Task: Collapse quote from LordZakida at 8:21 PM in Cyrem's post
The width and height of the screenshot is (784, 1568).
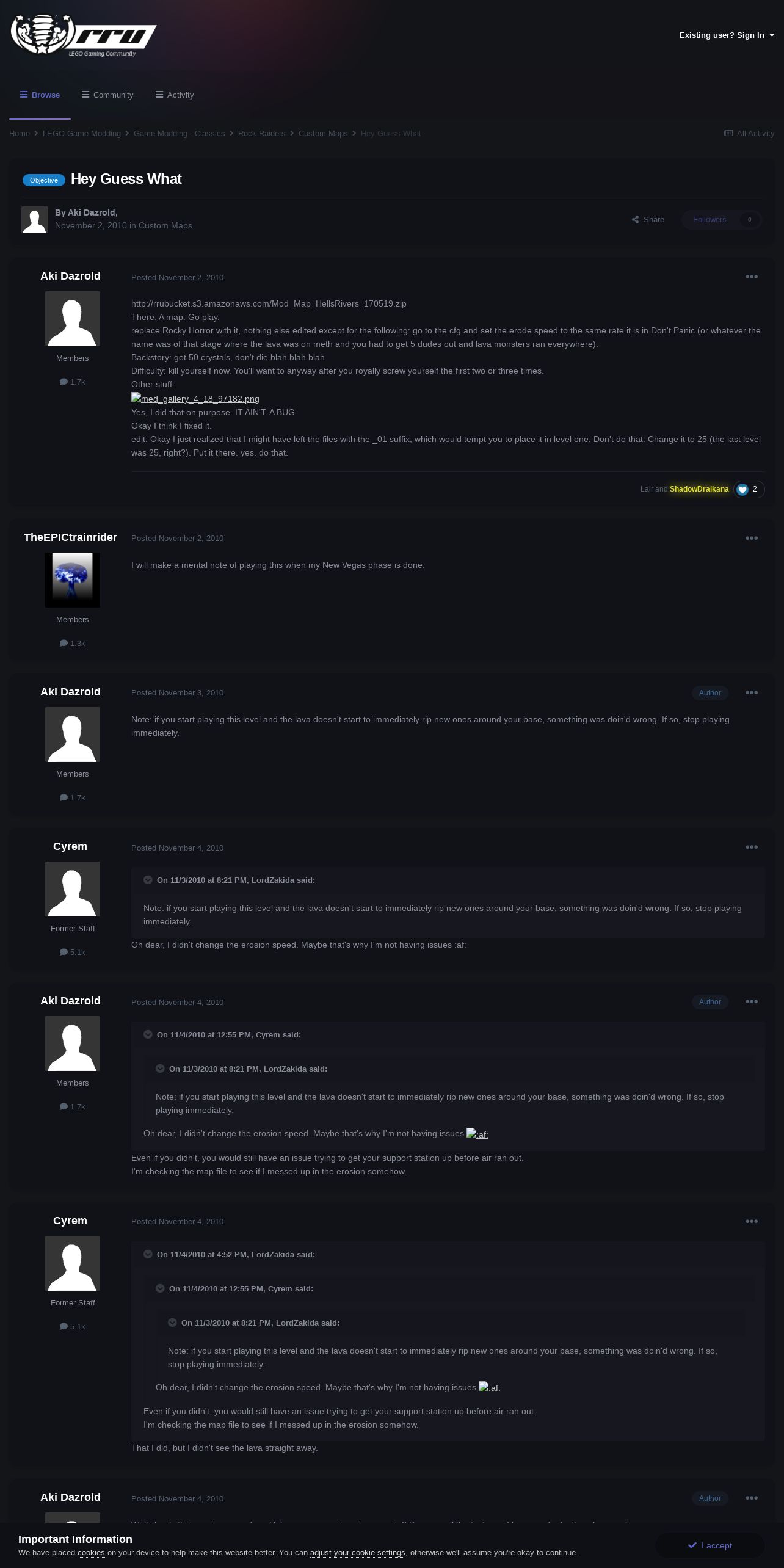Action: tap(148, 880)
